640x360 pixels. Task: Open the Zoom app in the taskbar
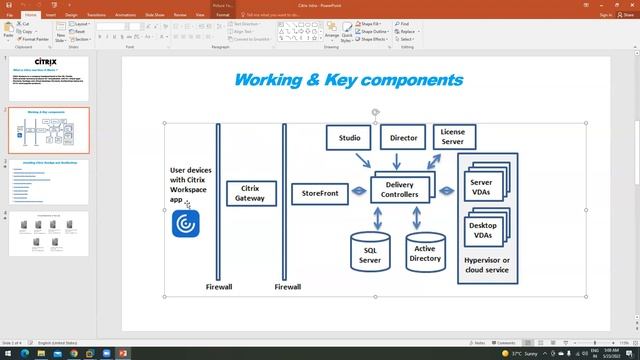pyautogui.click(x=107, y=353)
